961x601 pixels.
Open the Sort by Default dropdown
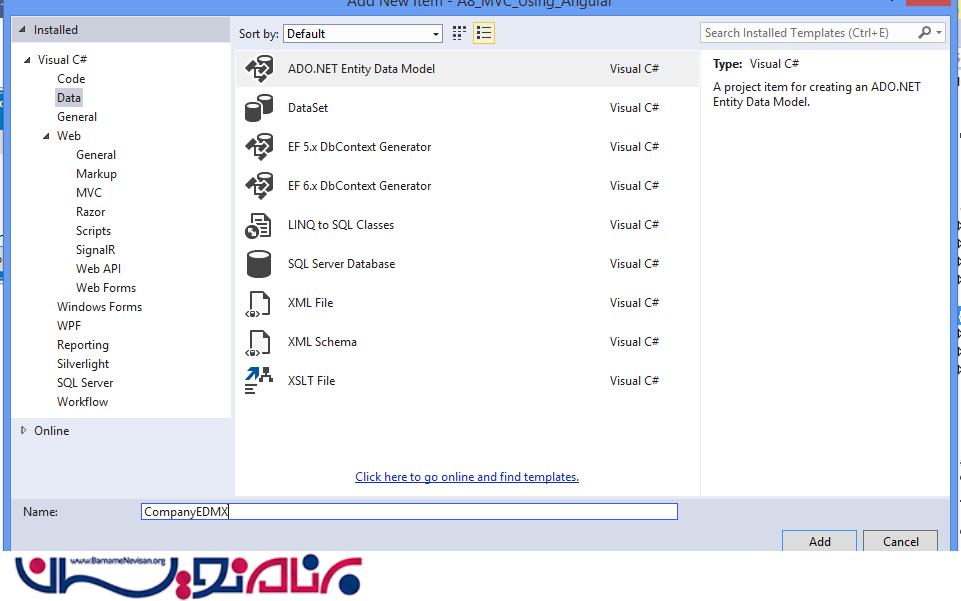tap(363, 34)
